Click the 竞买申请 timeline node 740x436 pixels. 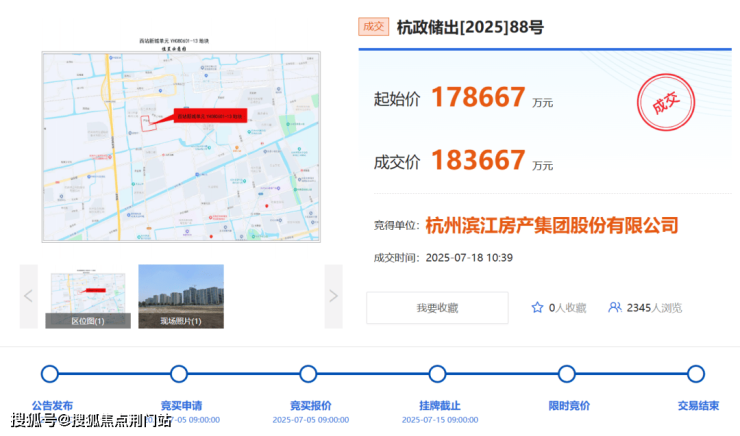coord(179,374)
